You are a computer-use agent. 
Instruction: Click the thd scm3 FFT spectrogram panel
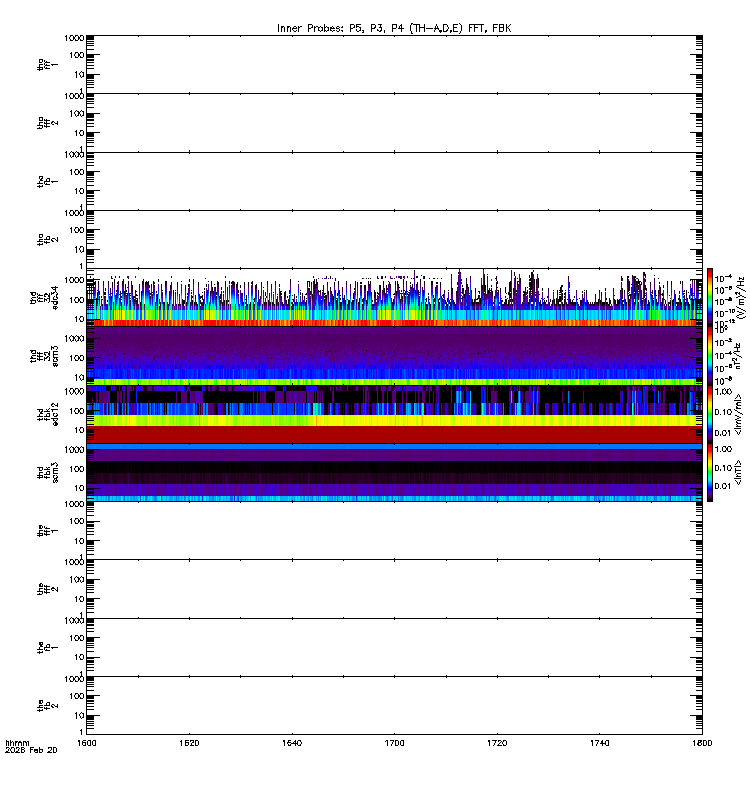pos(394,356)
